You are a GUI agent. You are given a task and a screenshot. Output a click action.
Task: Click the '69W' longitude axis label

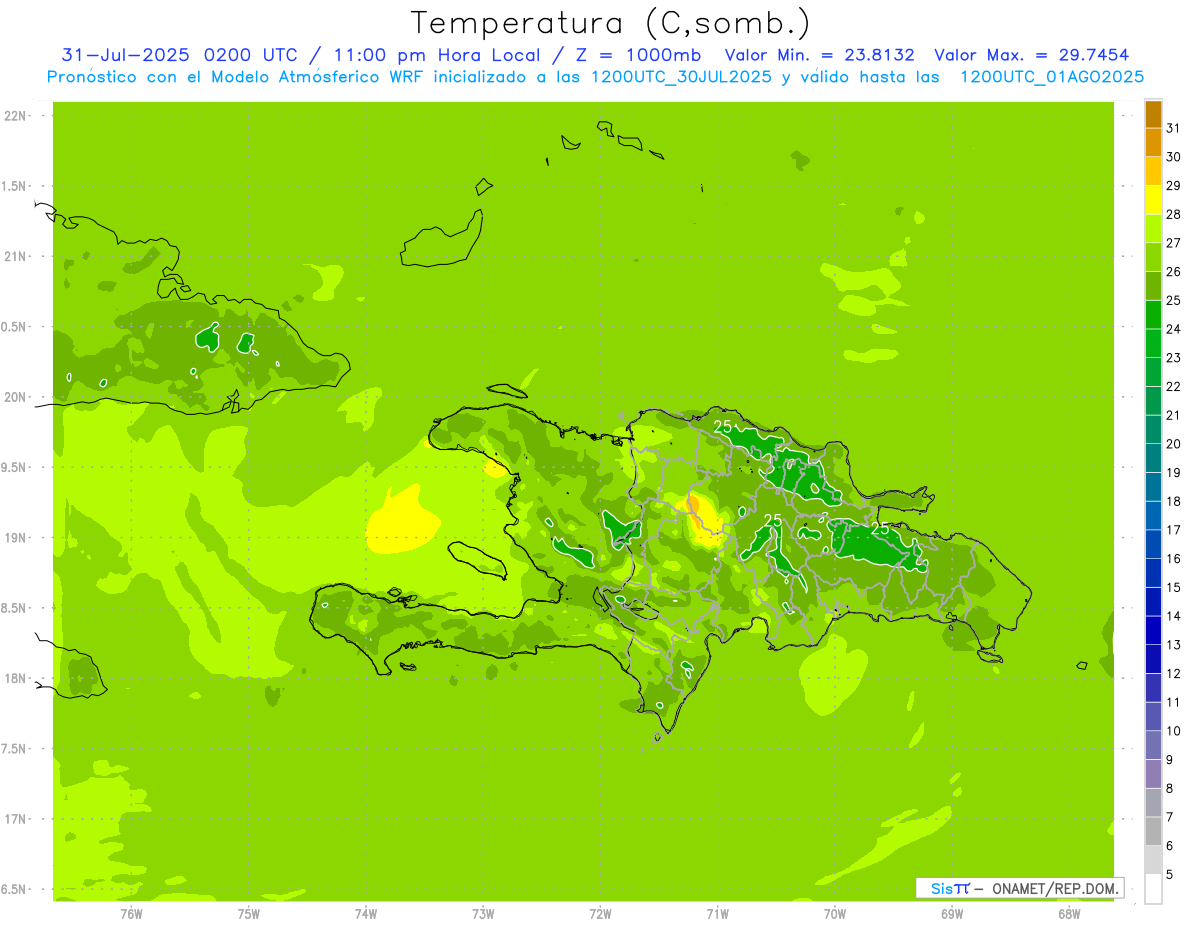(952, 913)
